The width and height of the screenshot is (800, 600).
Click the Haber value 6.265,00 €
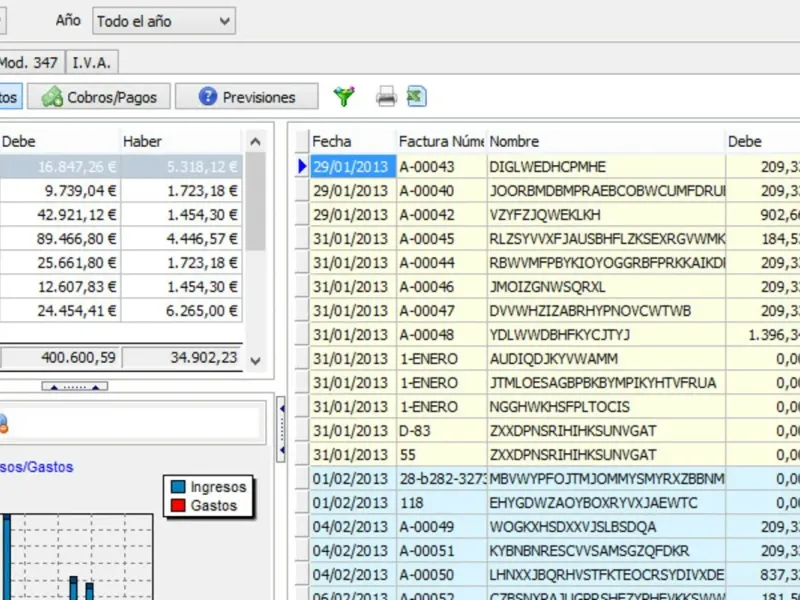(181, 311)
